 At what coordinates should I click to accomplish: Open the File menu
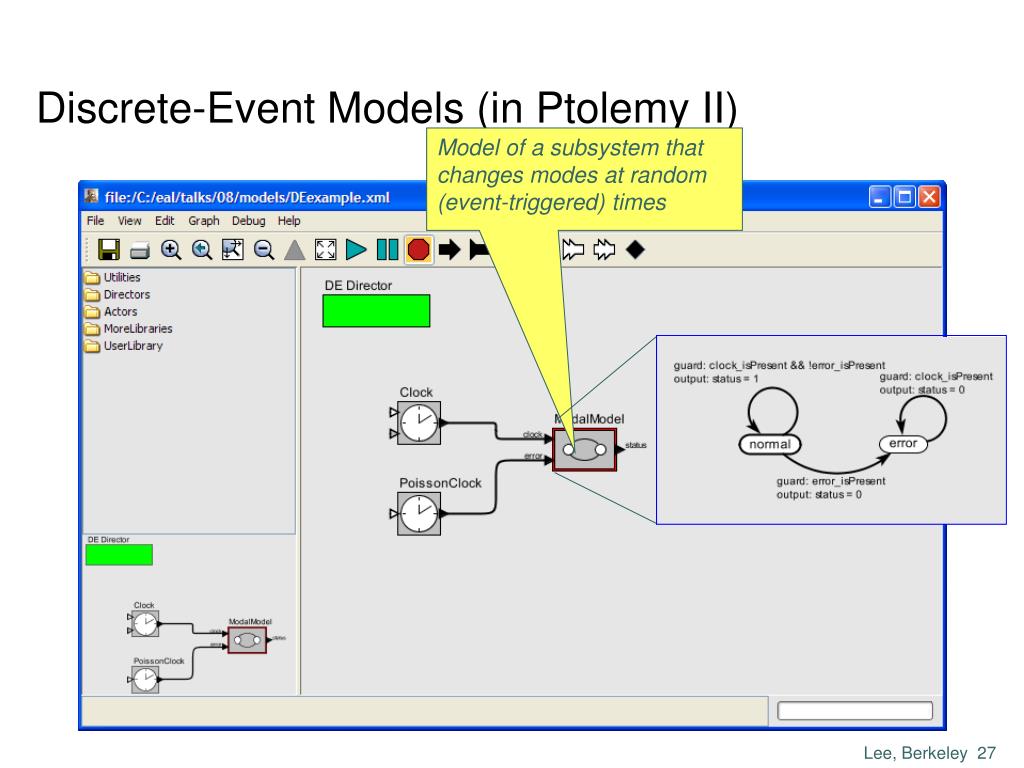click(95, 221)
